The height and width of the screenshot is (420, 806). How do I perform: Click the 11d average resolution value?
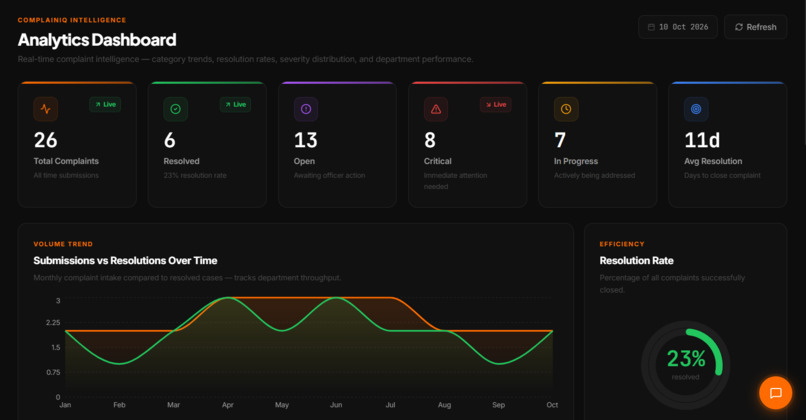[702, 140]
